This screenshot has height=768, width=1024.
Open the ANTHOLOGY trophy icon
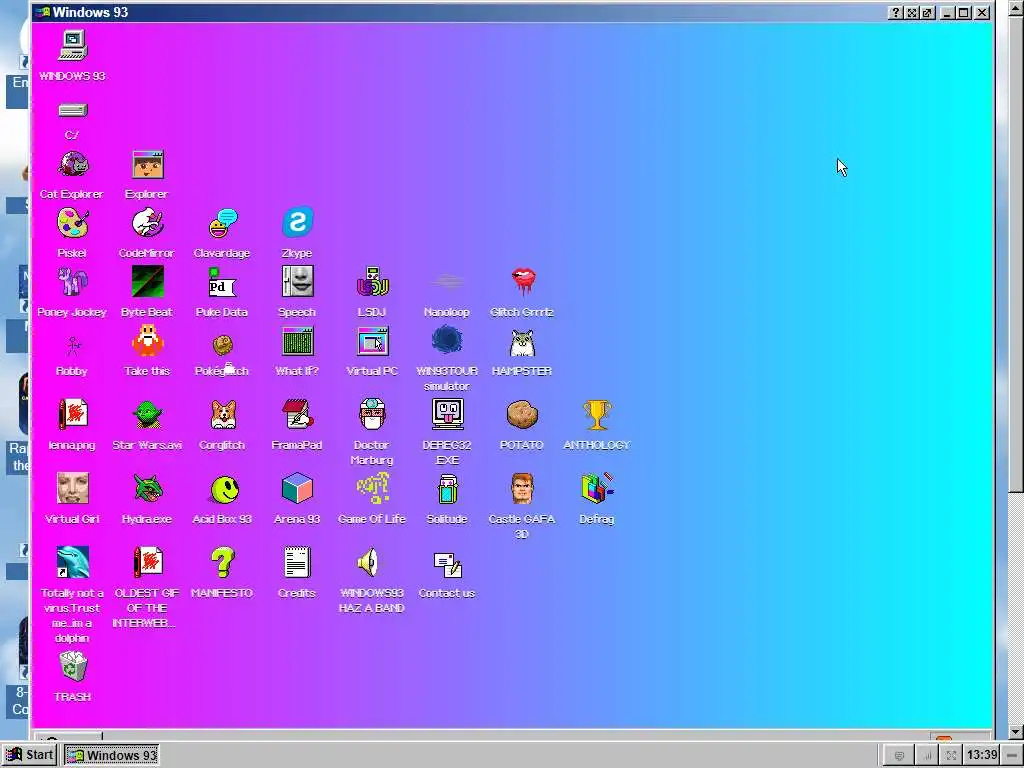(597, 414)
